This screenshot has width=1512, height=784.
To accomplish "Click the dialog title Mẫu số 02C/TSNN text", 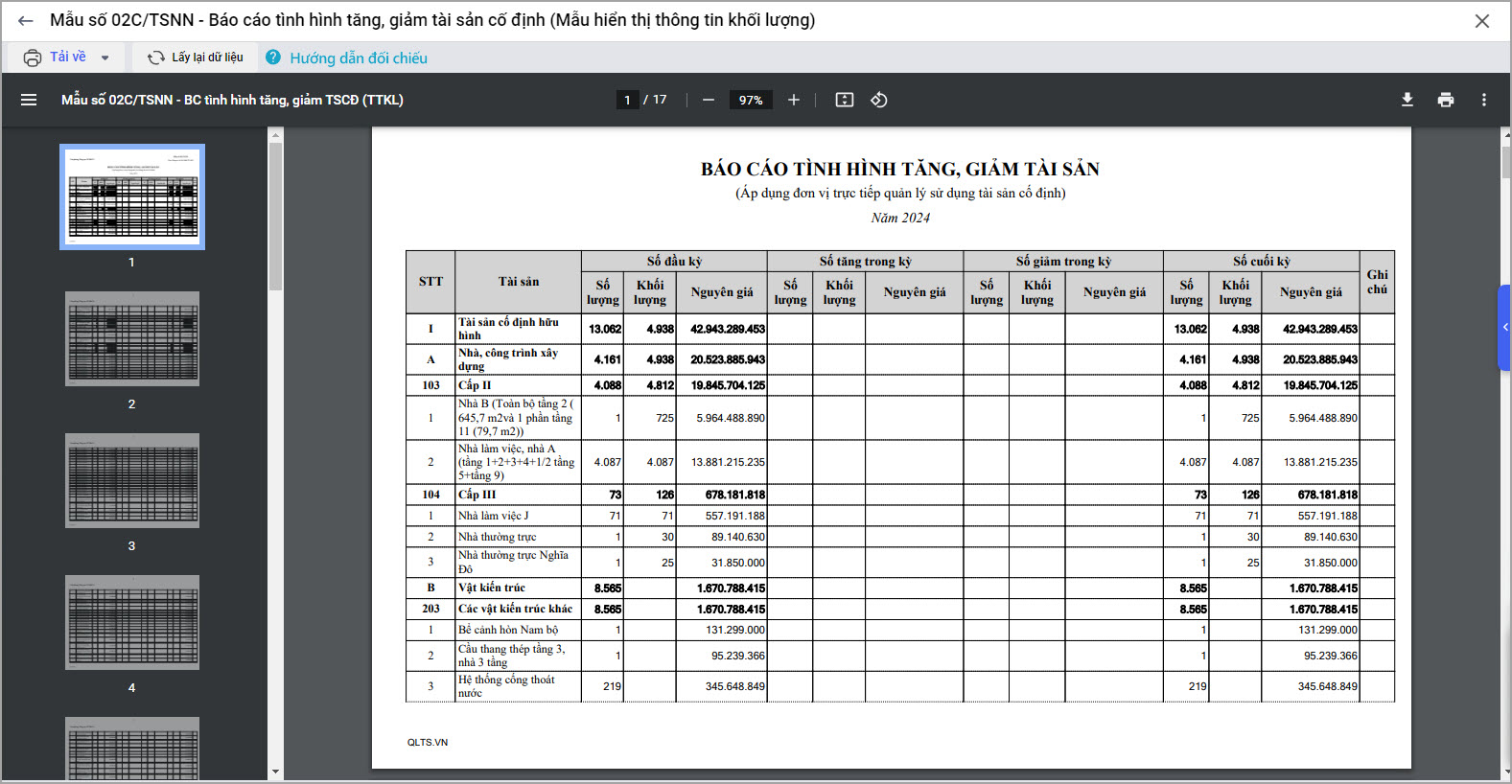I will [432, 20].
